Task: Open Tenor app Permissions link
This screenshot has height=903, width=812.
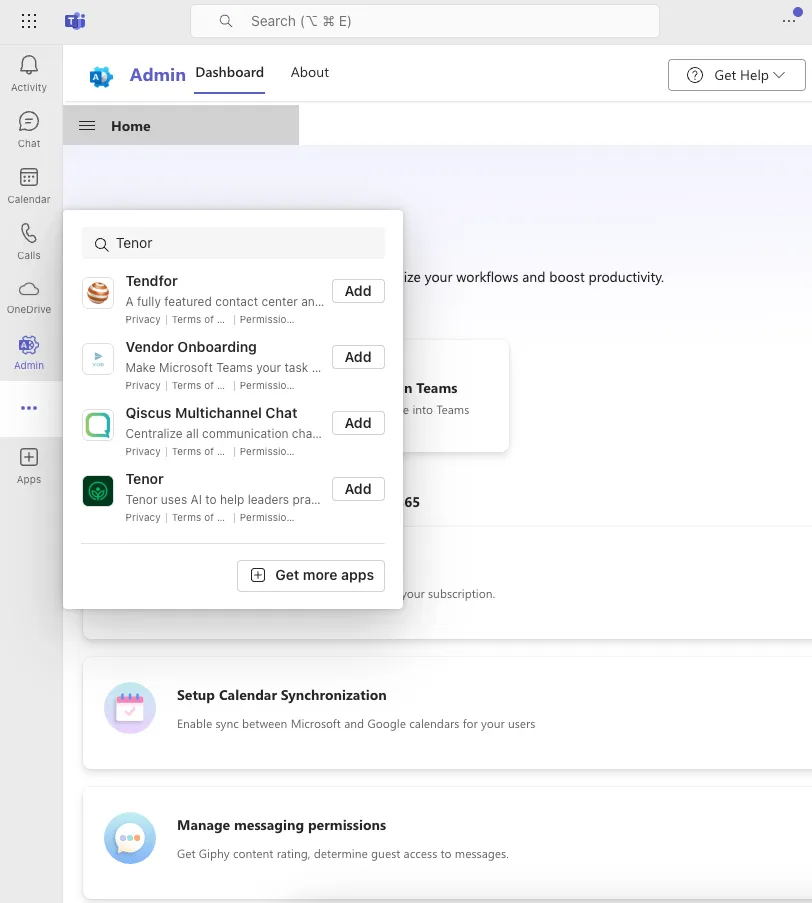Action: click(x=267, y=518)
